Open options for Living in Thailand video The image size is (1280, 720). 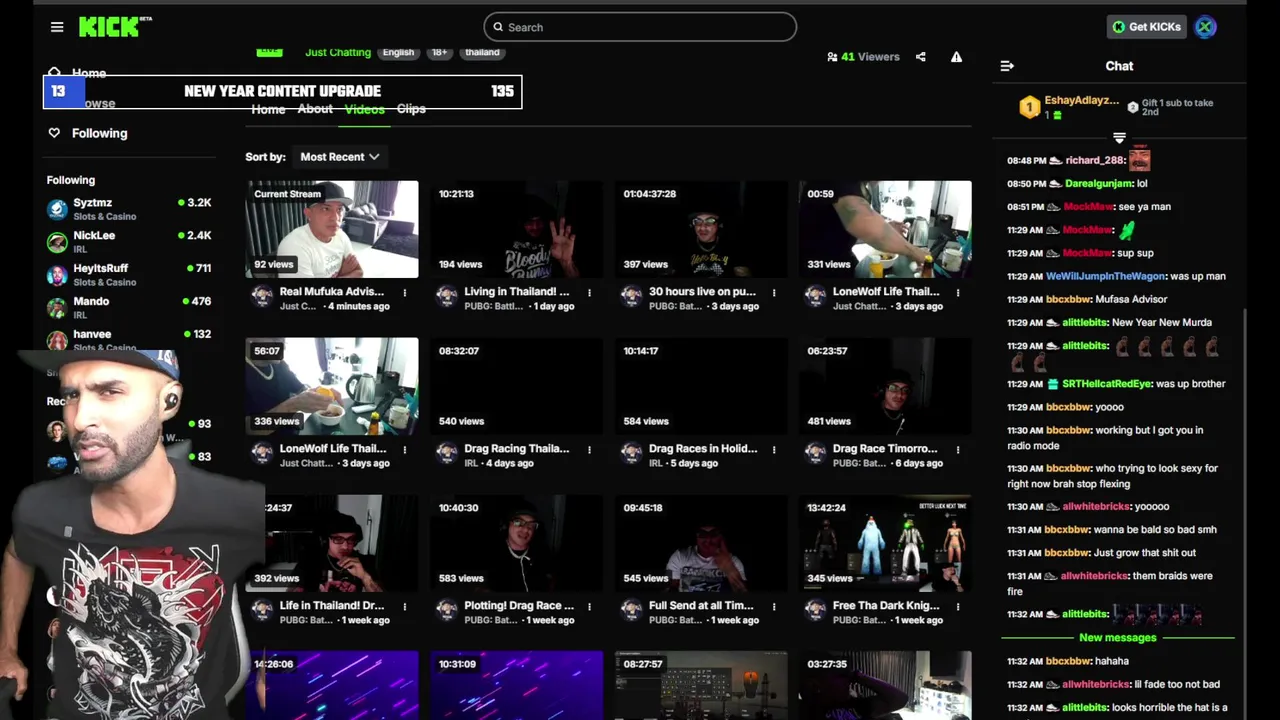(x=589, y=293)
